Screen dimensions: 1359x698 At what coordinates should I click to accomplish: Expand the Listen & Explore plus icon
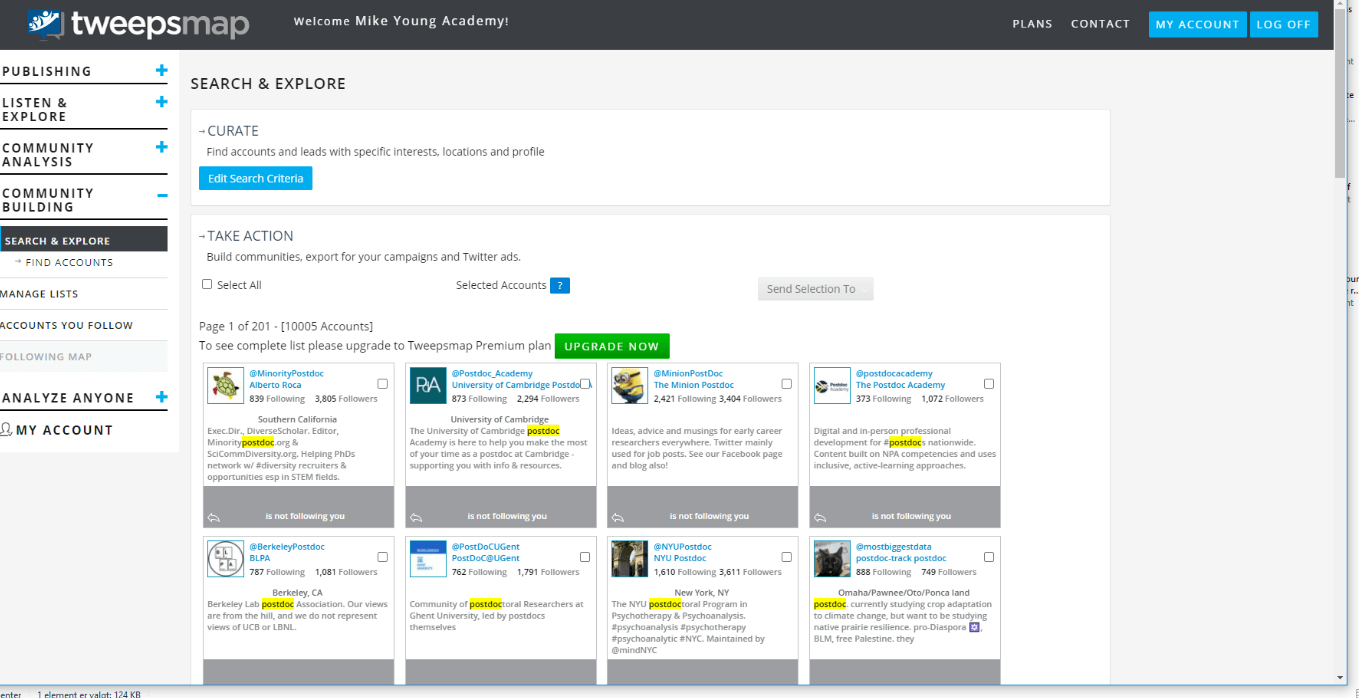pos(162,102)
